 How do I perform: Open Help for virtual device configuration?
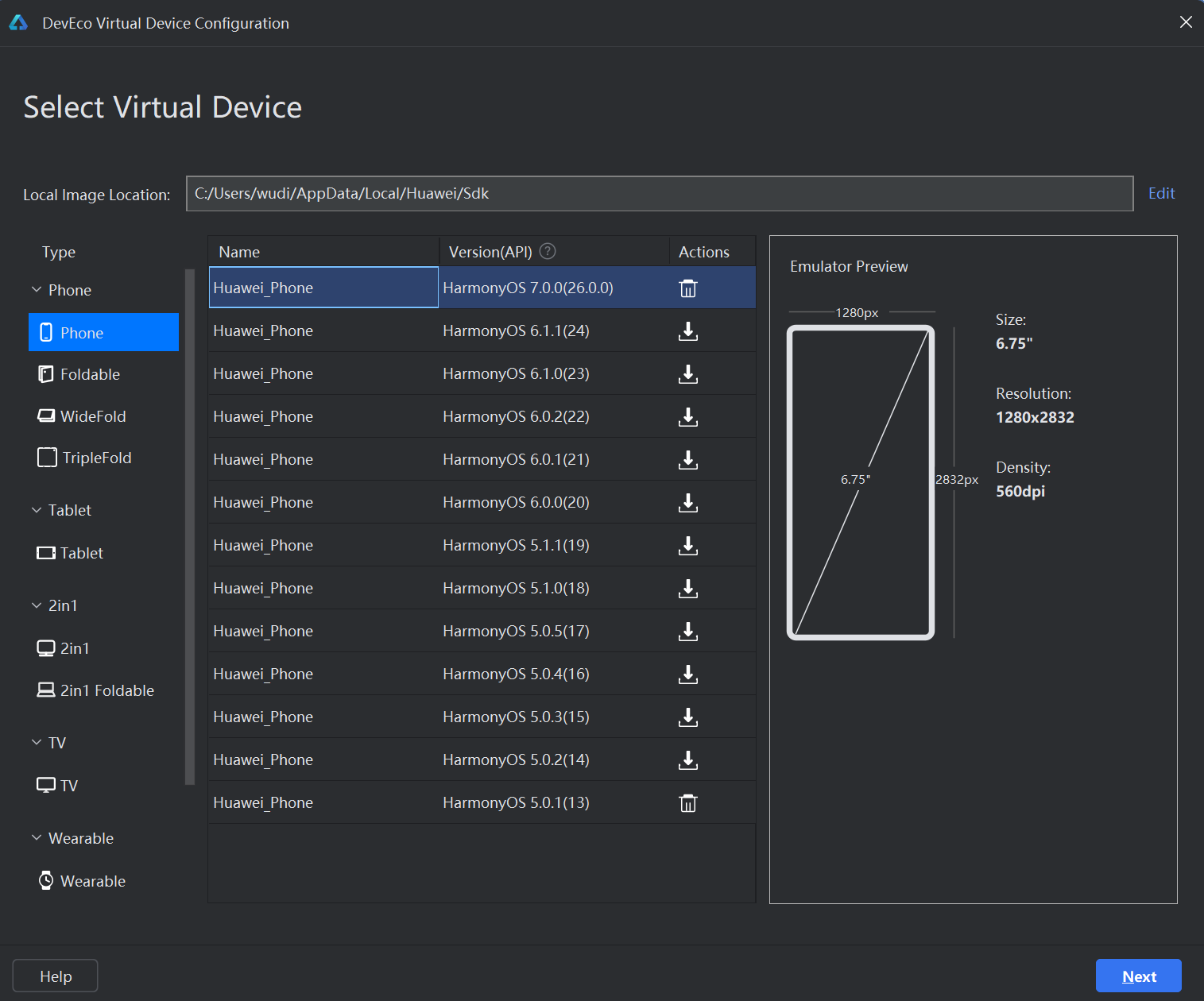(56, 976)
